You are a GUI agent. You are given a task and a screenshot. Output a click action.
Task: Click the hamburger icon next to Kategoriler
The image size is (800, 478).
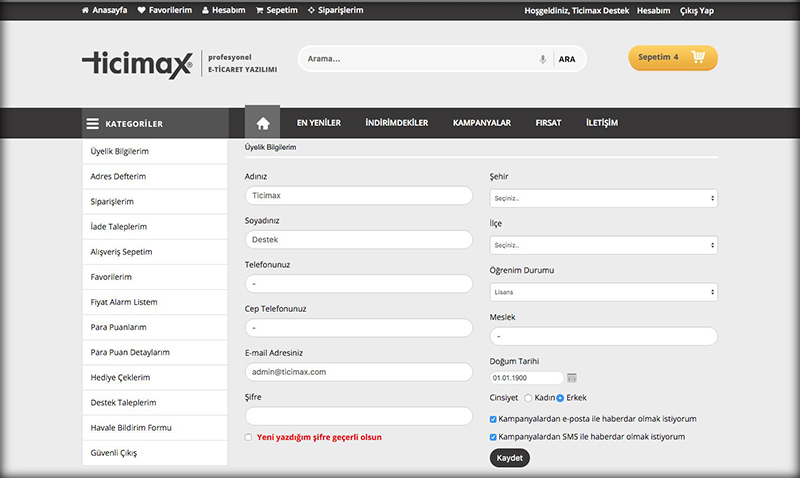(x=92, y=124)
